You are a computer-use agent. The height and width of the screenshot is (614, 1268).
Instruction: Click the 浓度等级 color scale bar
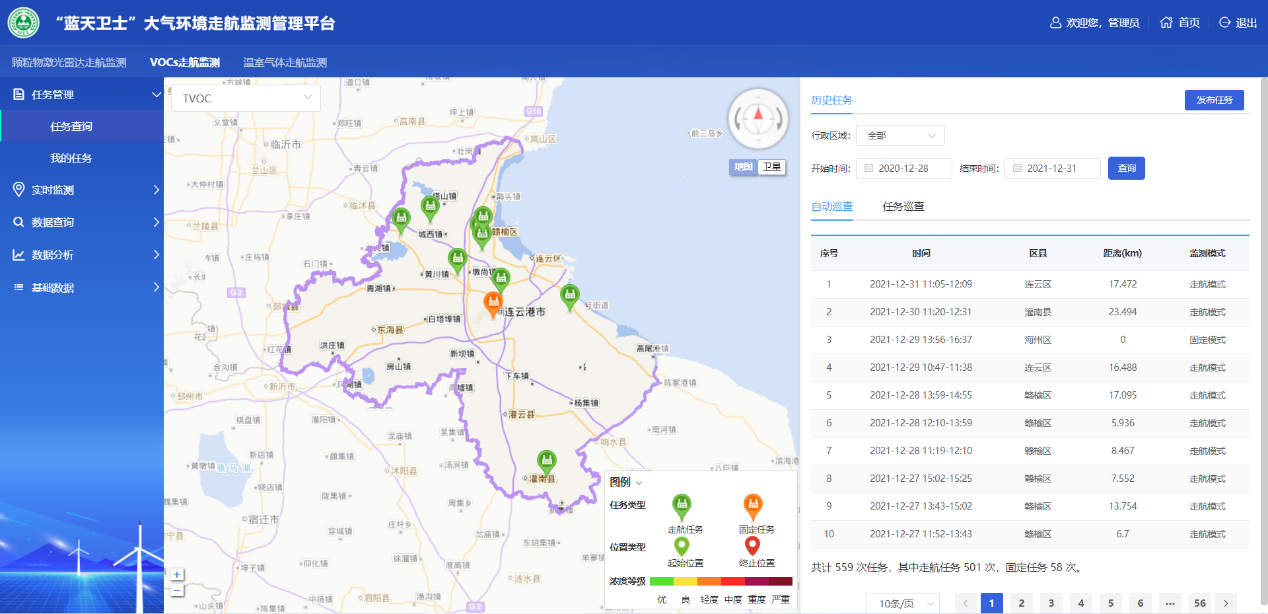pyautogui.click(x=720, y=581)
